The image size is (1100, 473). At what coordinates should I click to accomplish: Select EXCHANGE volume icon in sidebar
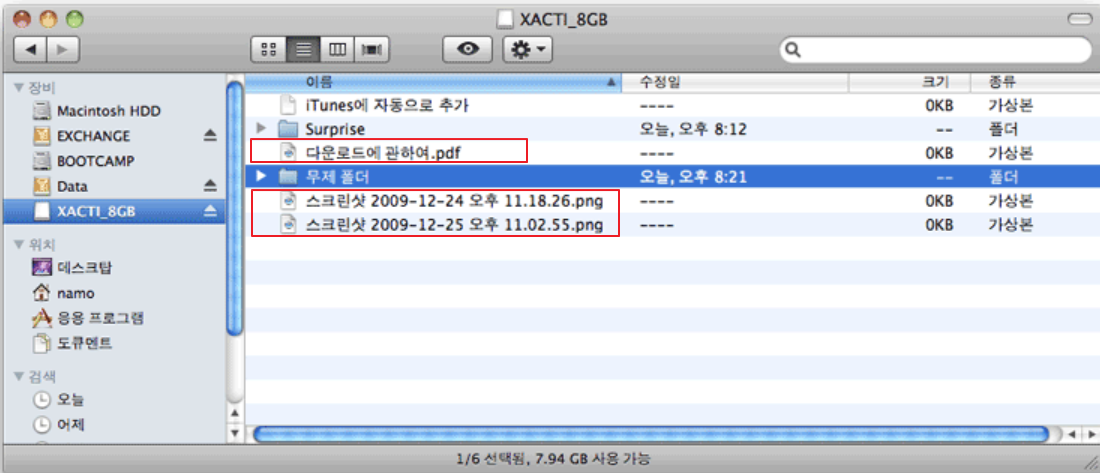point(43,136)
